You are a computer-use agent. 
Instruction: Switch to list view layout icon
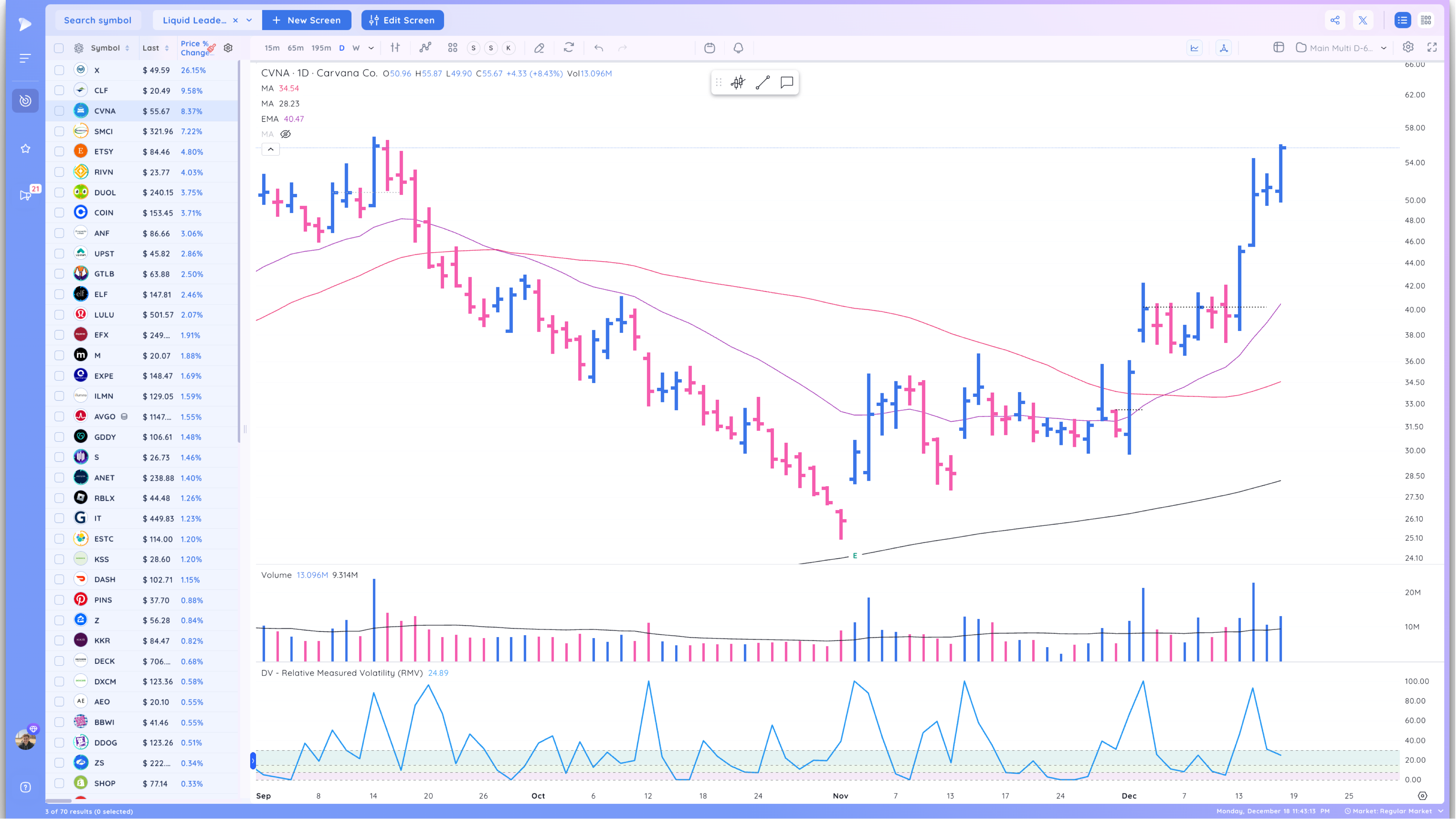[1402, 20]
